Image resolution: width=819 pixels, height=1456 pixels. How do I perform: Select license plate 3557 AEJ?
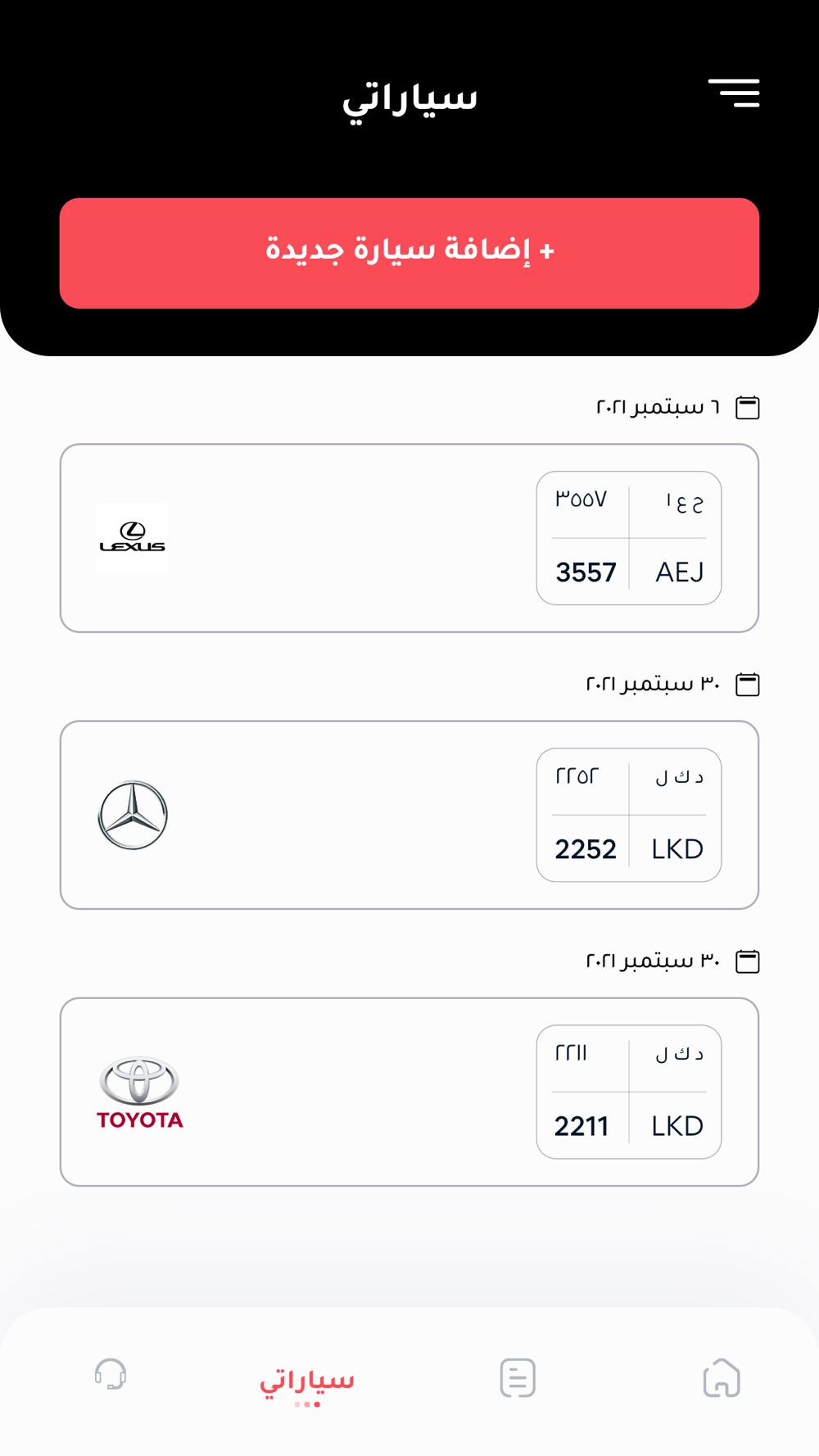pyautogui.click(x=629, y=538)
